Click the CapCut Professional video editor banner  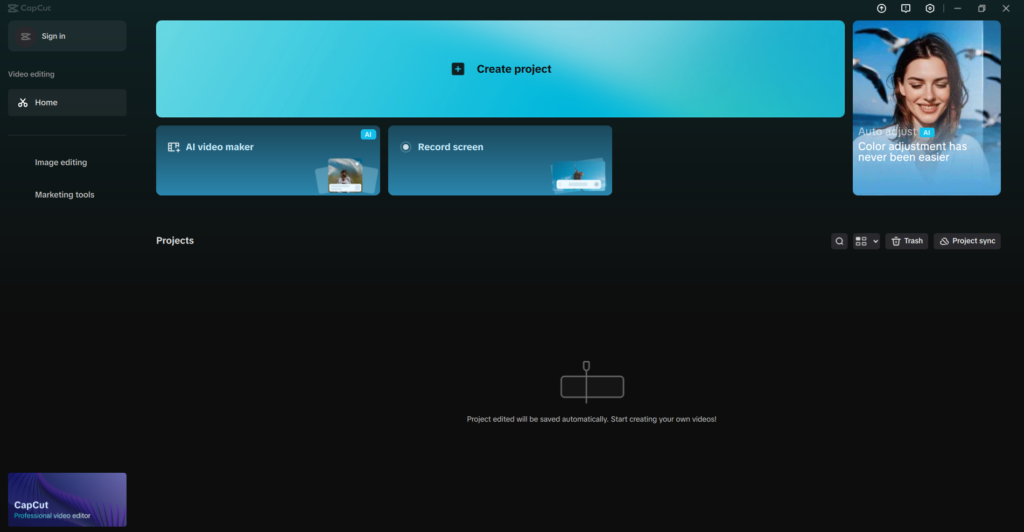[x=67, y=499]
